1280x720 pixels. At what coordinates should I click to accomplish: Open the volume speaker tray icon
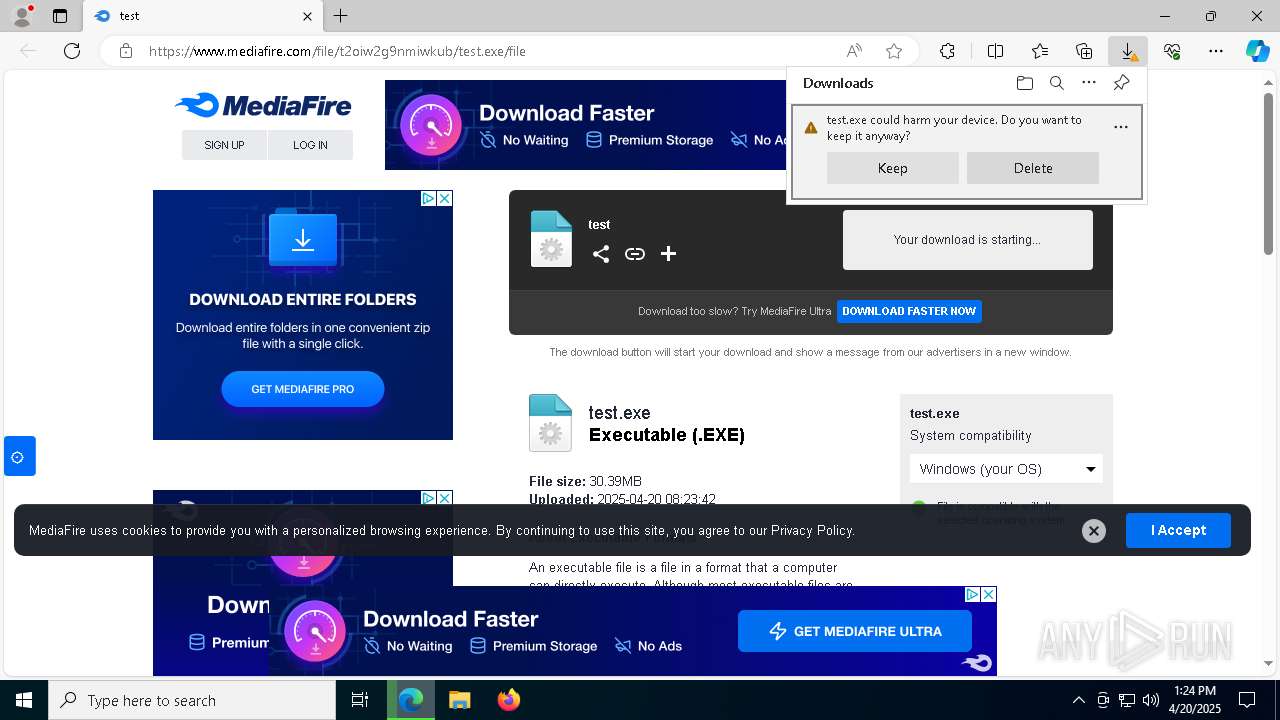pyautogui.click(x=1151, y=700)
